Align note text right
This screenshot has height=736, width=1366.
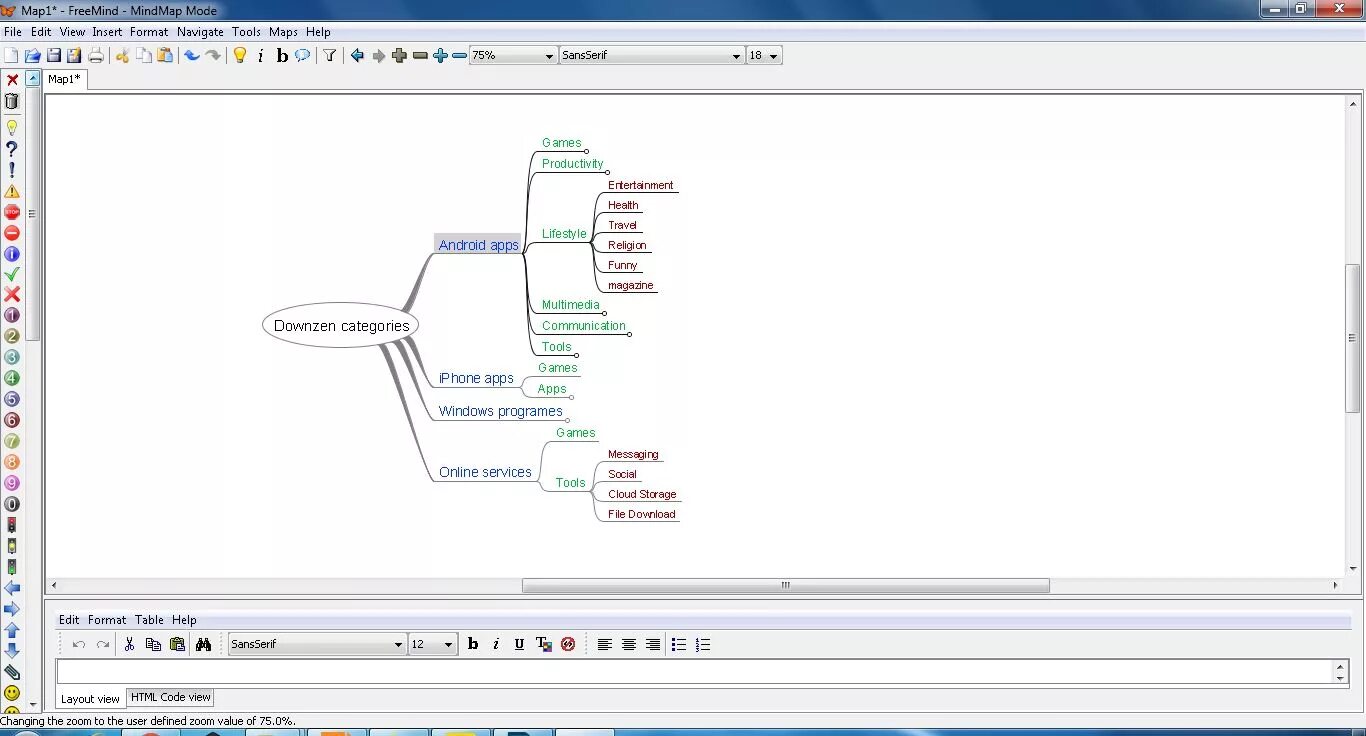pyautogui.click(x=653, y=645)
